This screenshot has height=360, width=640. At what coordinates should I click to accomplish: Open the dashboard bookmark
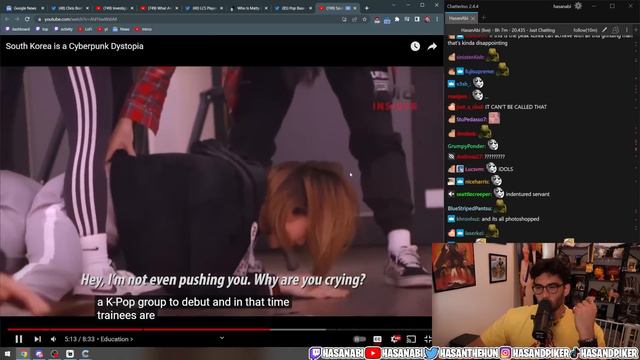(x=18, y=29)
